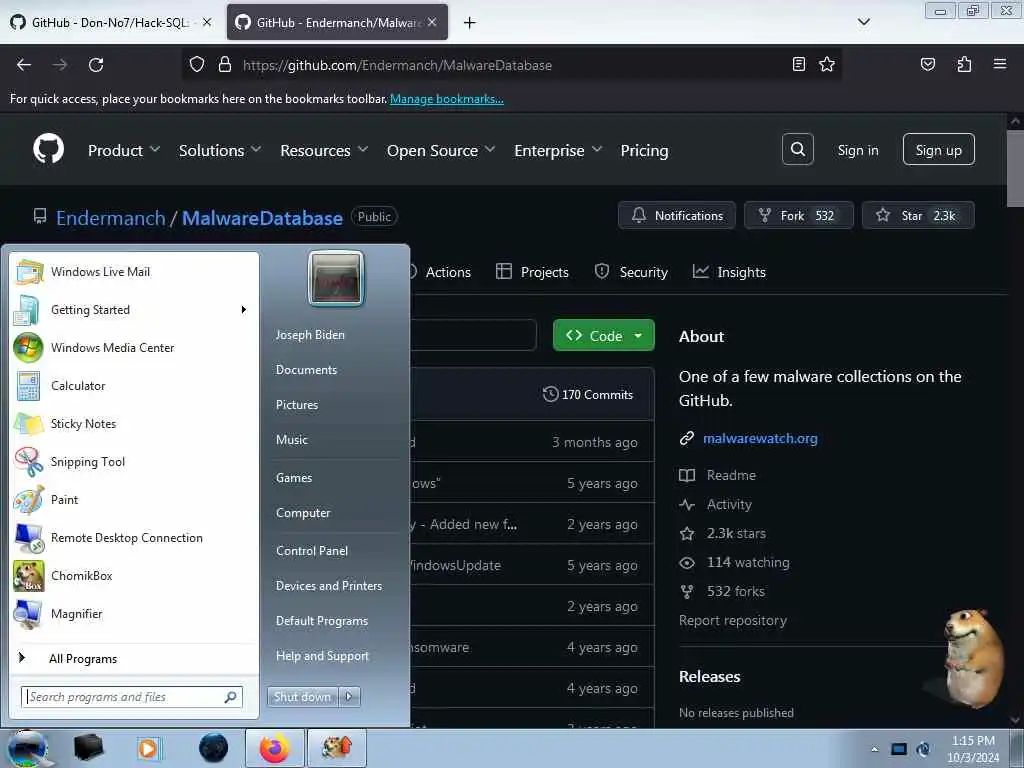Viewport: 1024px width, 768px height.
Task: Open the Pocket save icon
Action: coord(927,64)
